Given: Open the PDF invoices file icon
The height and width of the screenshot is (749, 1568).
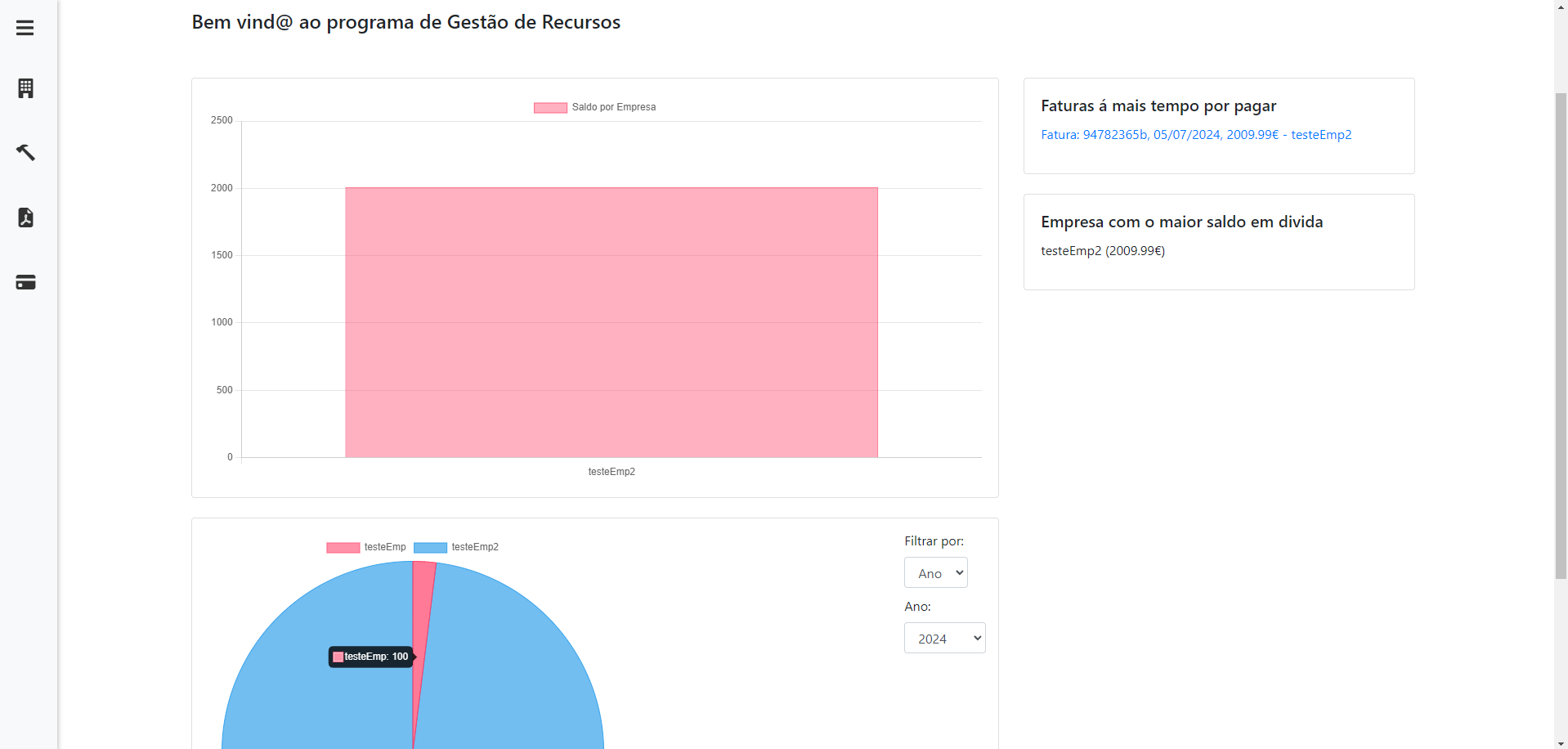Looking at the screenshot, I should pyautogui.click(x=25, y=218).
